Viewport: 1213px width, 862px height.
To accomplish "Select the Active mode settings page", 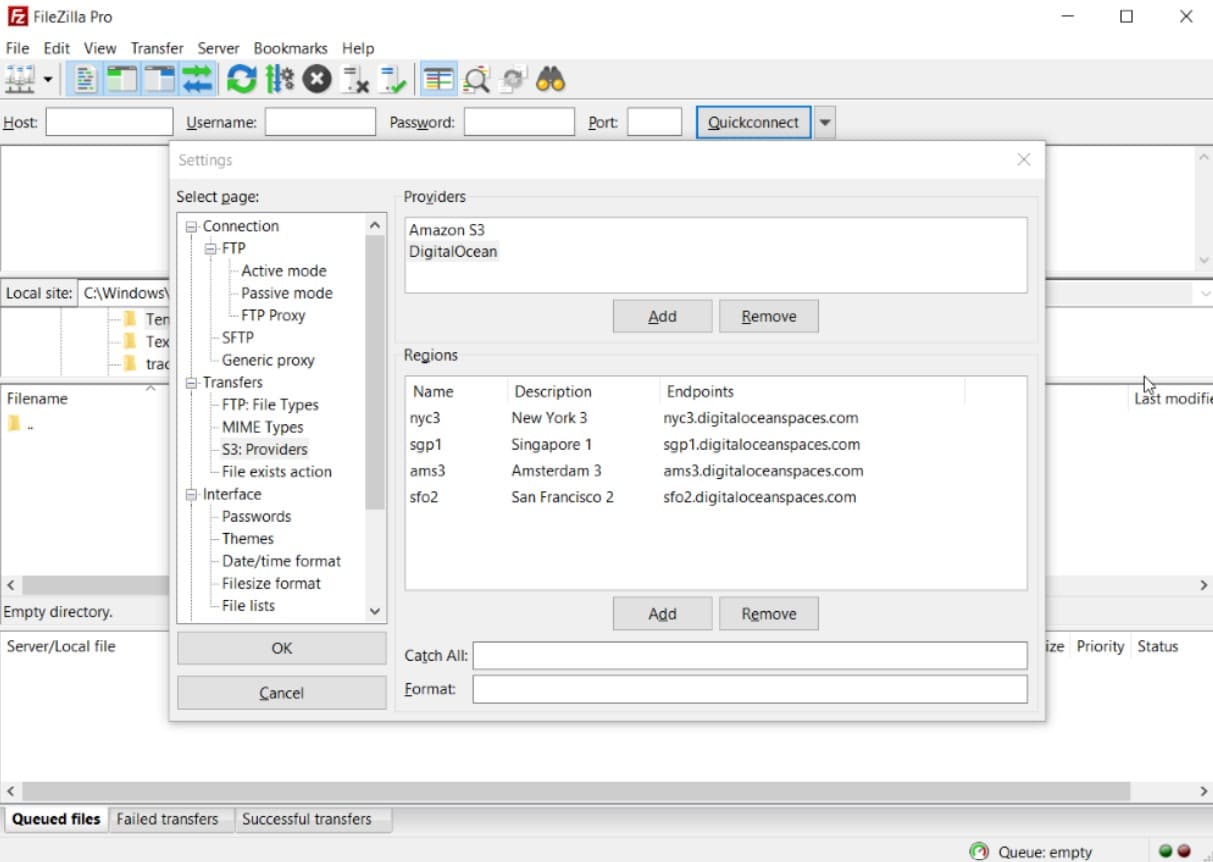I will pos(284,271).
